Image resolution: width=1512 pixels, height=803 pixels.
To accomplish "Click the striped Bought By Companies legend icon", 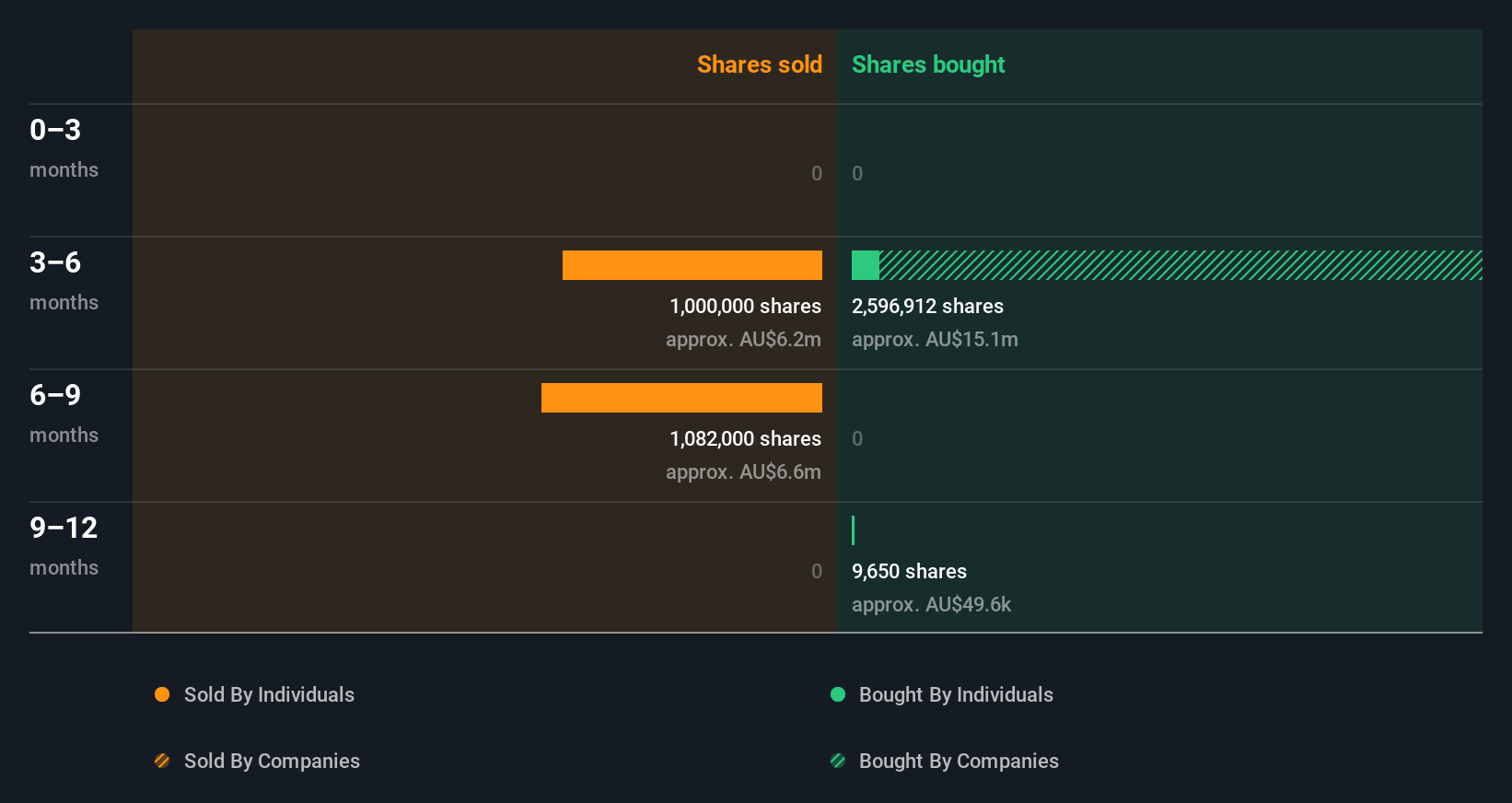I will [x=838, y=761].
